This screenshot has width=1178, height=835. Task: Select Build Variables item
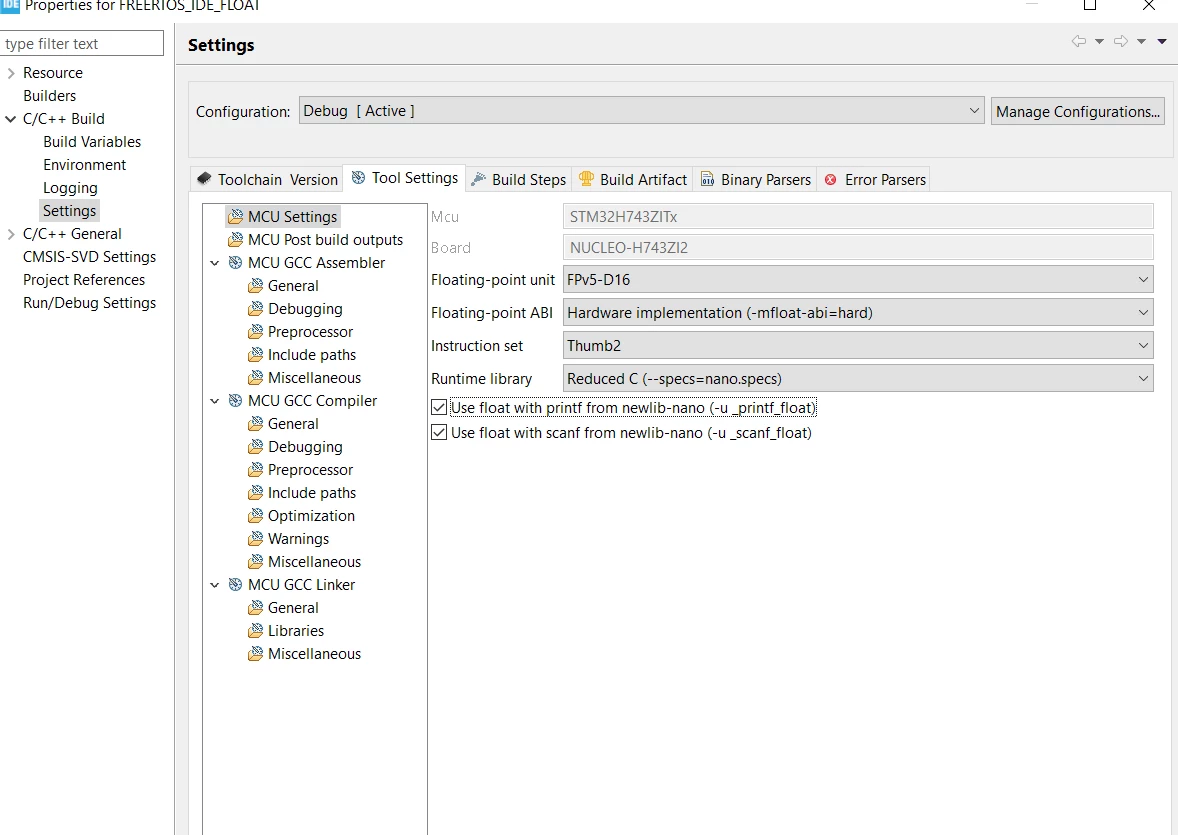pos(92,141)
